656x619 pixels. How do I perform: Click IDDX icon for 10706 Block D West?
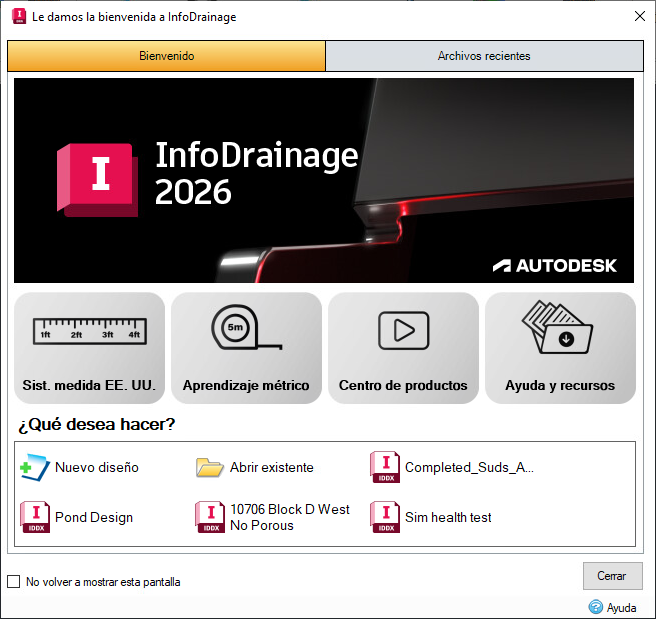coord(210,517)
